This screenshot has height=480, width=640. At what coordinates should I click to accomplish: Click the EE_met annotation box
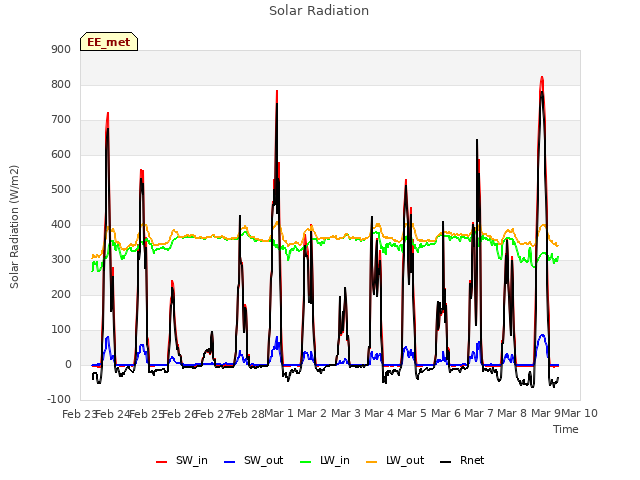tap(109, 42)
